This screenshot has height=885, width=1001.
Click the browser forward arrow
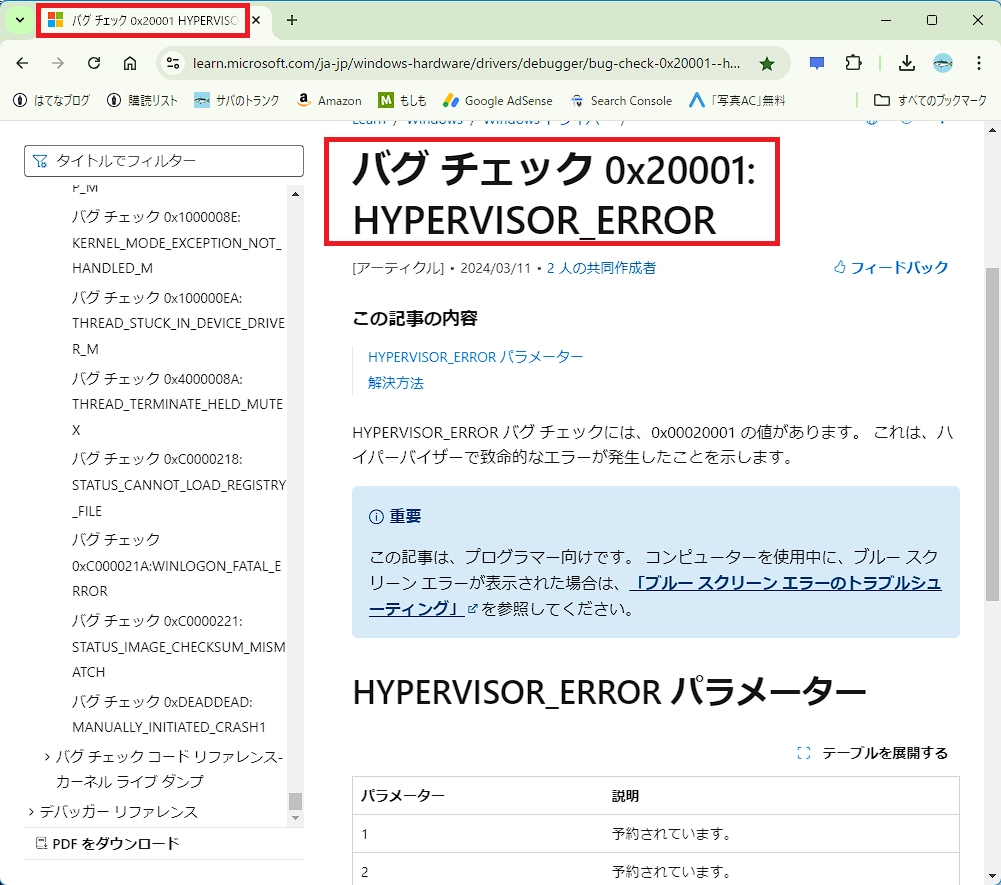click(x=58, y=63)
